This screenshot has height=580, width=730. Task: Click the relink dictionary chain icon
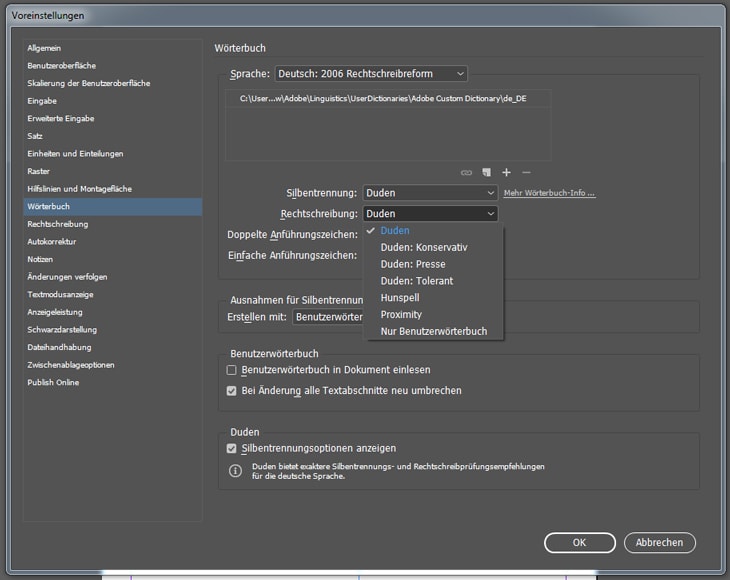466,173
